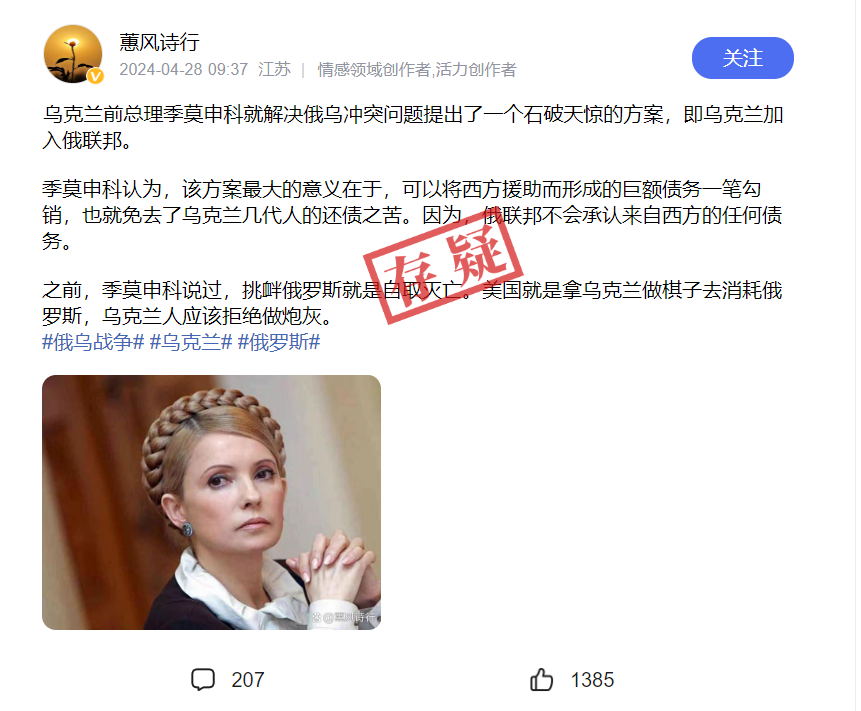Click the paragraph starting with 之前

tap(413, 303)
